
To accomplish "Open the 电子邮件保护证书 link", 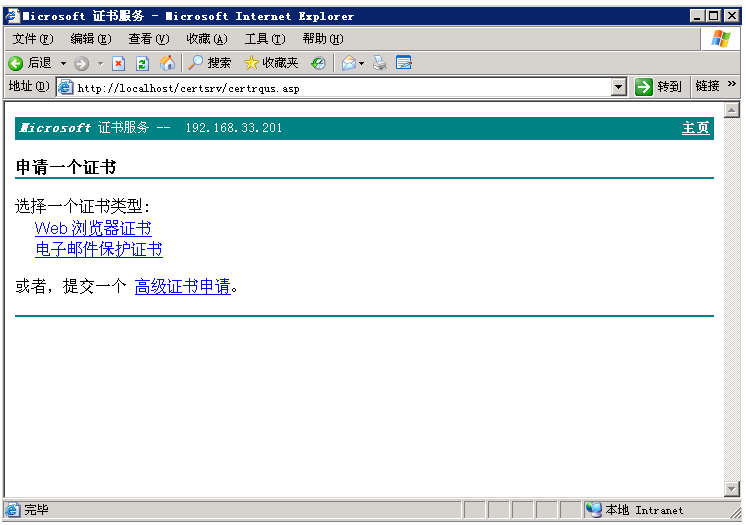I will pos(98,249).
